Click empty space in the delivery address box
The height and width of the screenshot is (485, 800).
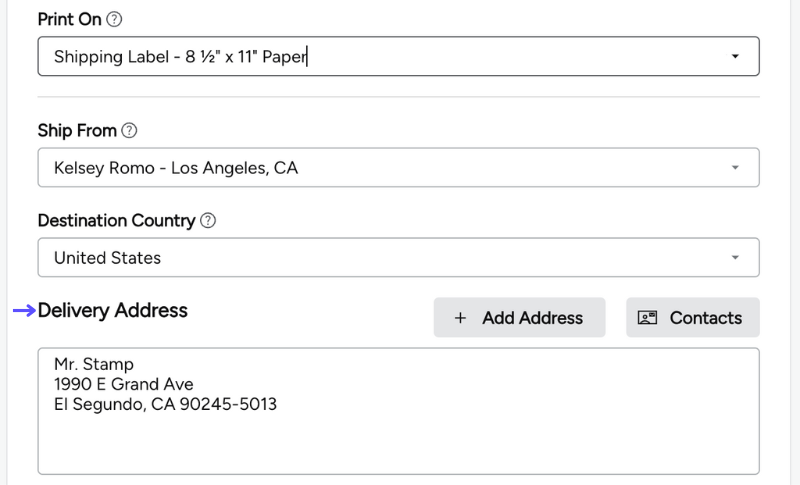[x=500, y=440]
